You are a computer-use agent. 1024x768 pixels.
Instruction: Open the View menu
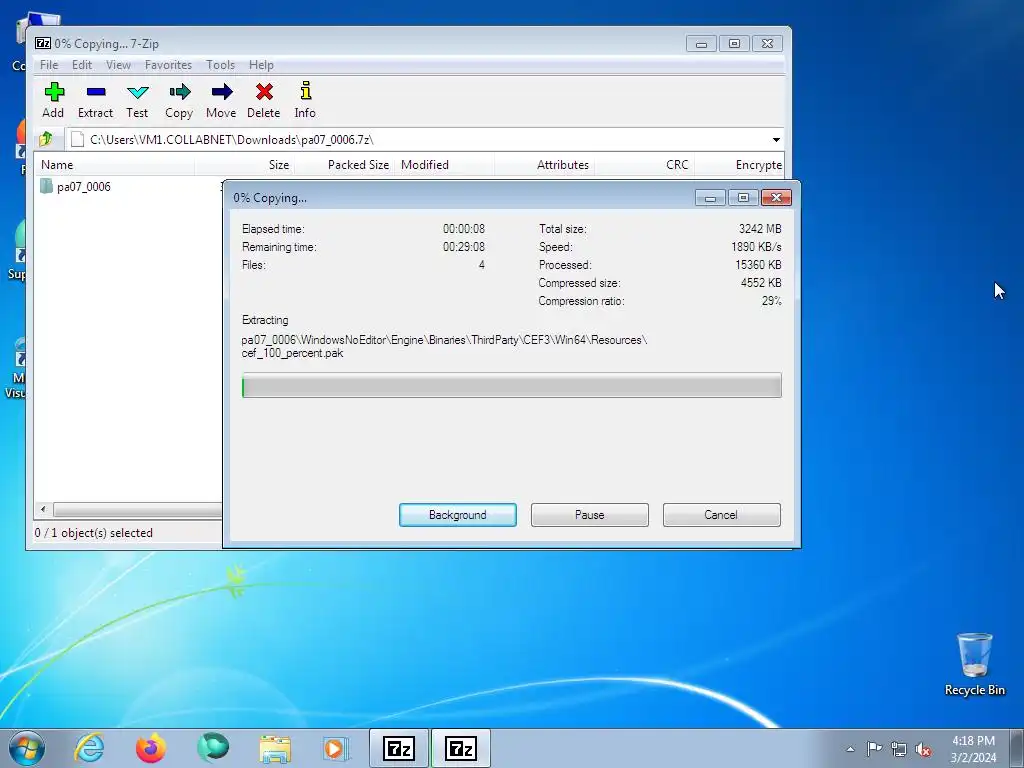click(x=118, y=65)
